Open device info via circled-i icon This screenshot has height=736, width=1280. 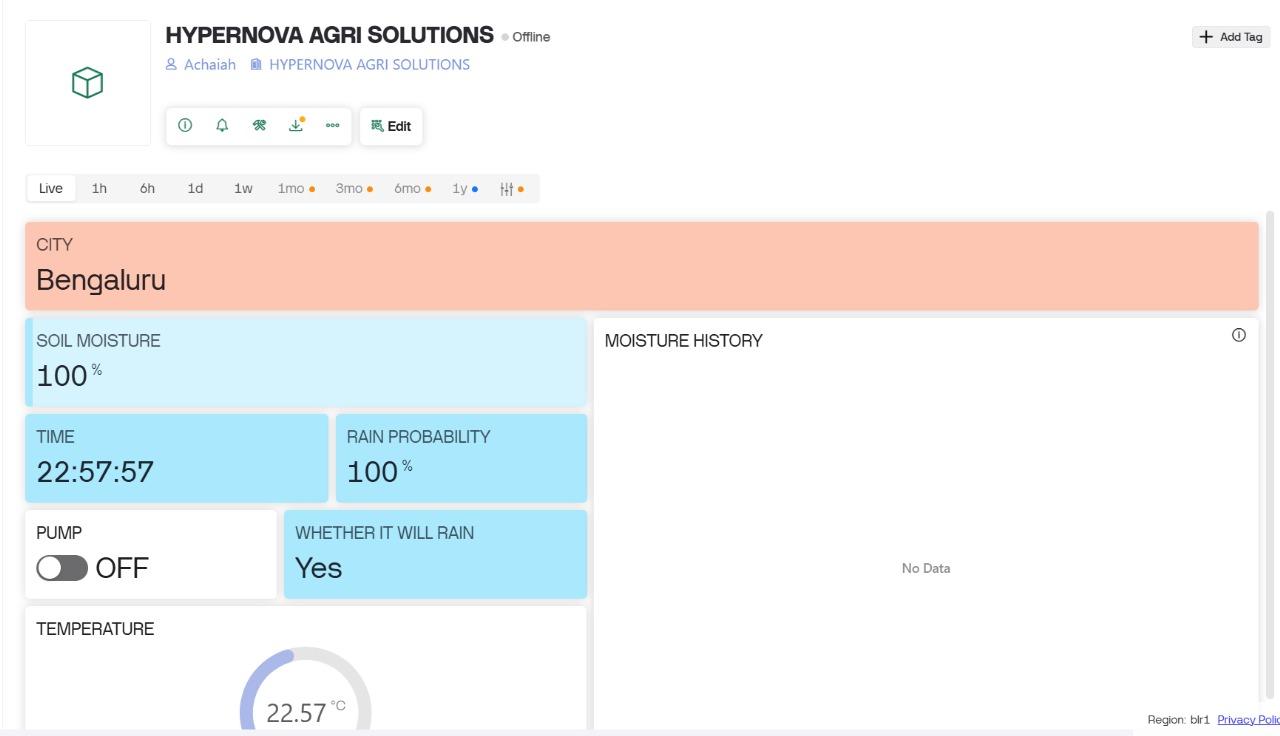click(185, 125)
